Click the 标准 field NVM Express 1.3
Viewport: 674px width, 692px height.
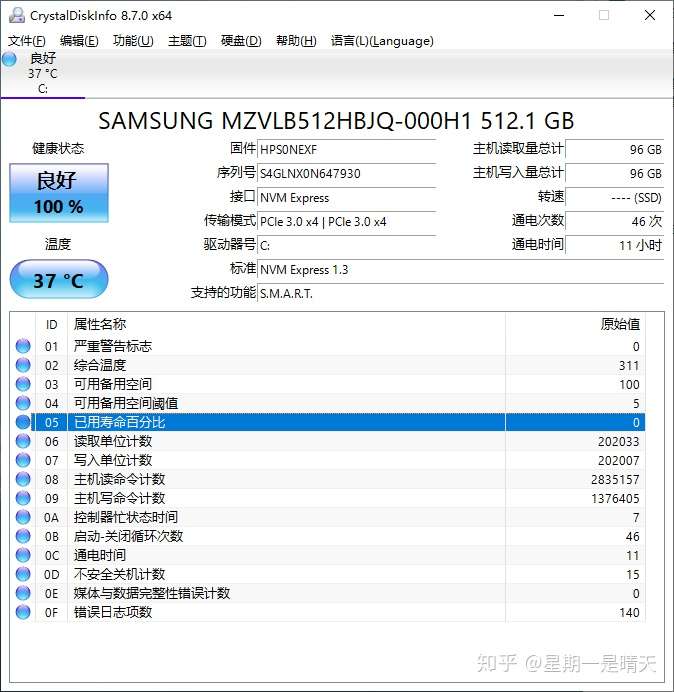point(460,269)
